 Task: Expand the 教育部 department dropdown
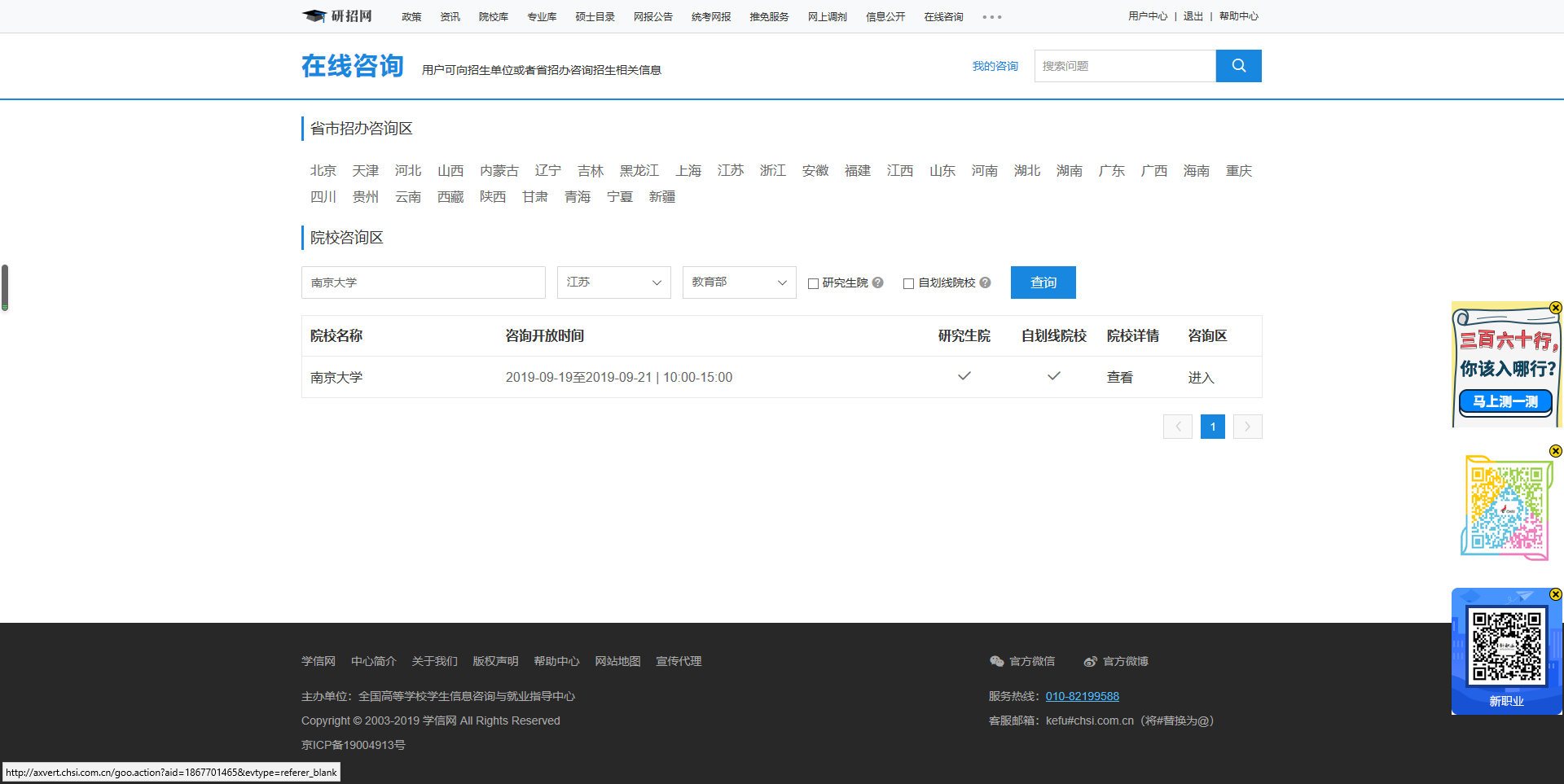(739, 283)
